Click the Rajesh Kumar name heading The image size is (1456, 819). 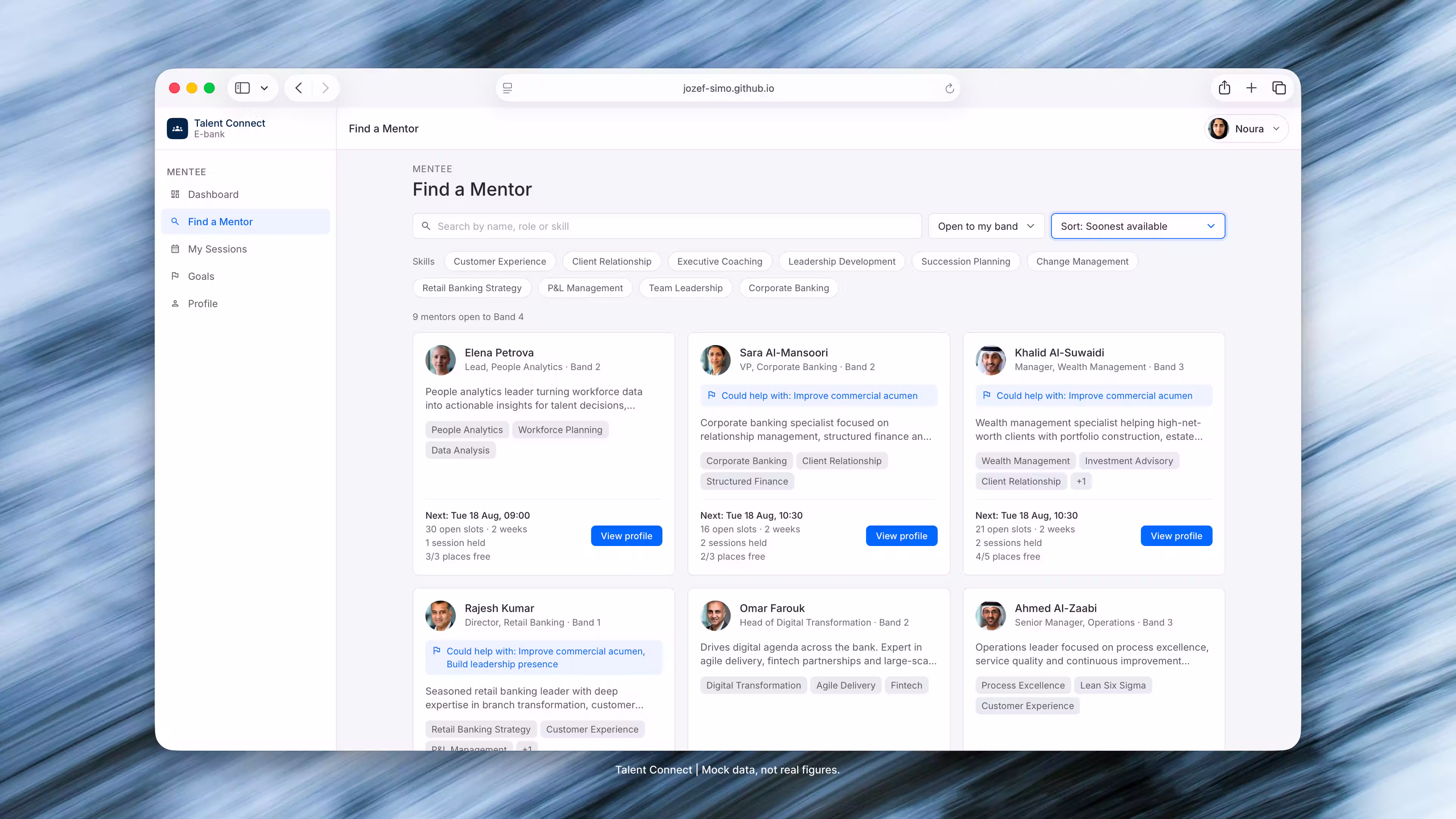(499, 608)
